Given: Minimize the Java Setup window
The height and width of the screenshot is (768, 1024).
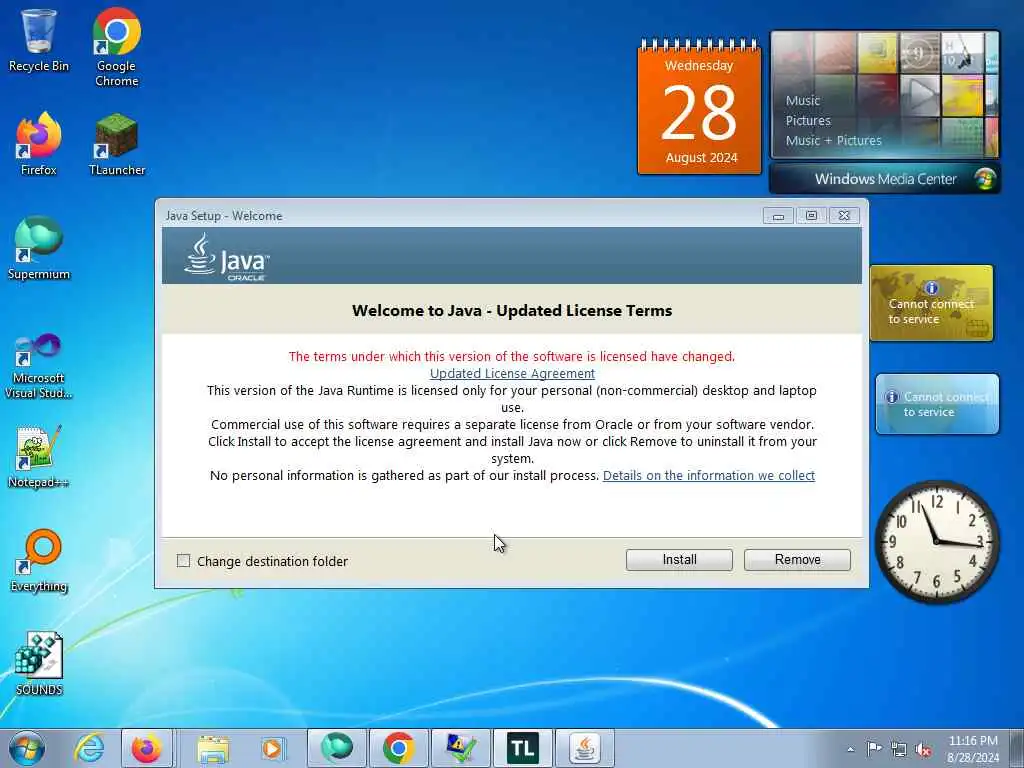Looking at the screenshot, I should coord(778,216).
